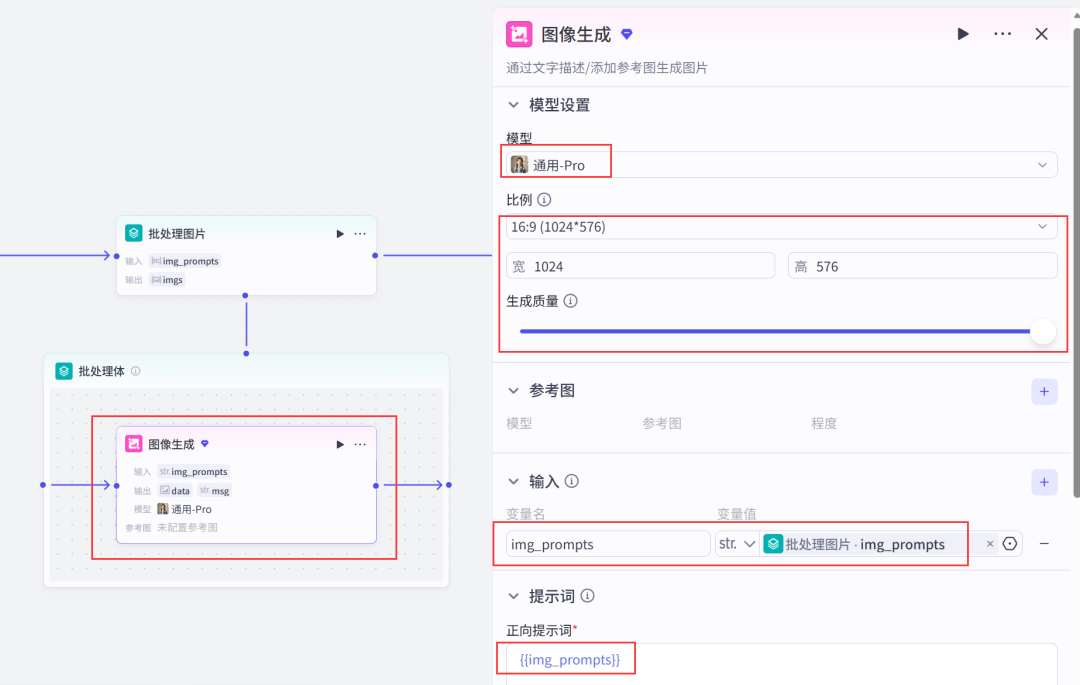Screen dimensions: 1080x685
Task: Click the 图像生成 node icon in the panel header
Action: 519,33
